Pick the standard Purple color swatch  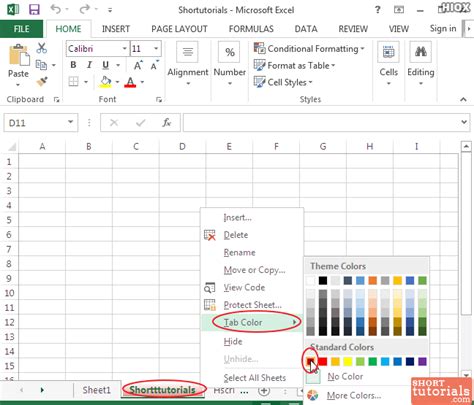tap(422, 361)
